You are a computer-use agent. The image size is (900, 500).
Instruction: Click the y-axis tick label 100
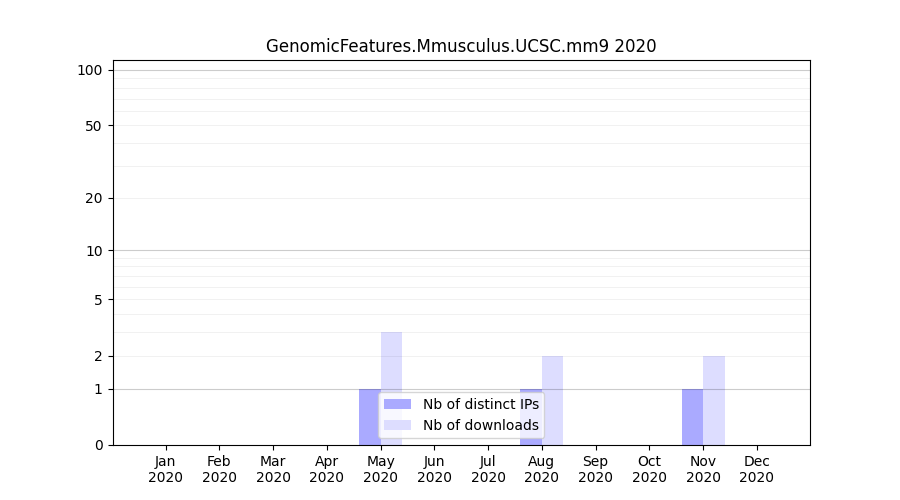90,70
